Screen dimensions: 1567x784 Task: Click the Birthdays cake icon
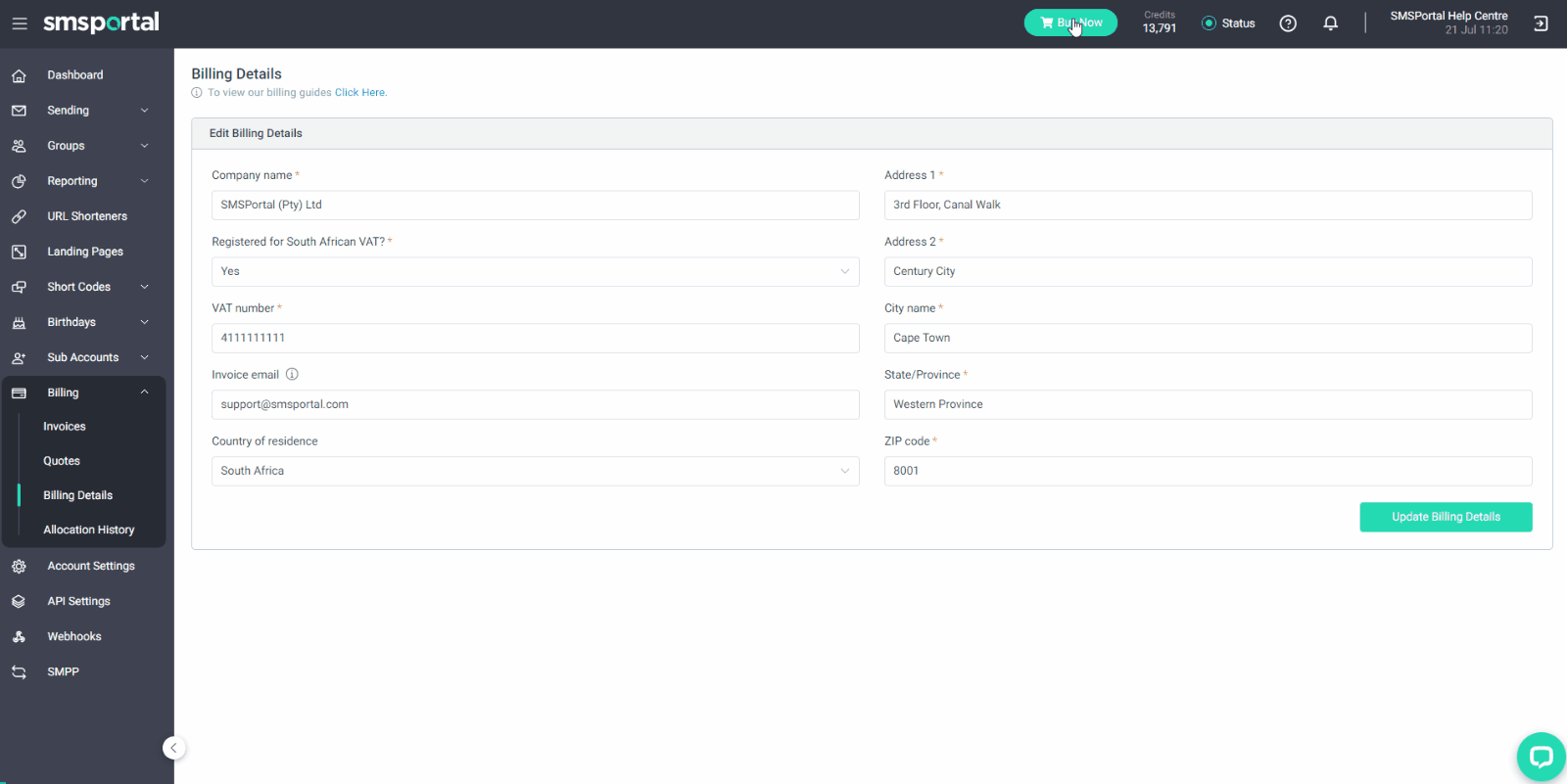point(19,322)
